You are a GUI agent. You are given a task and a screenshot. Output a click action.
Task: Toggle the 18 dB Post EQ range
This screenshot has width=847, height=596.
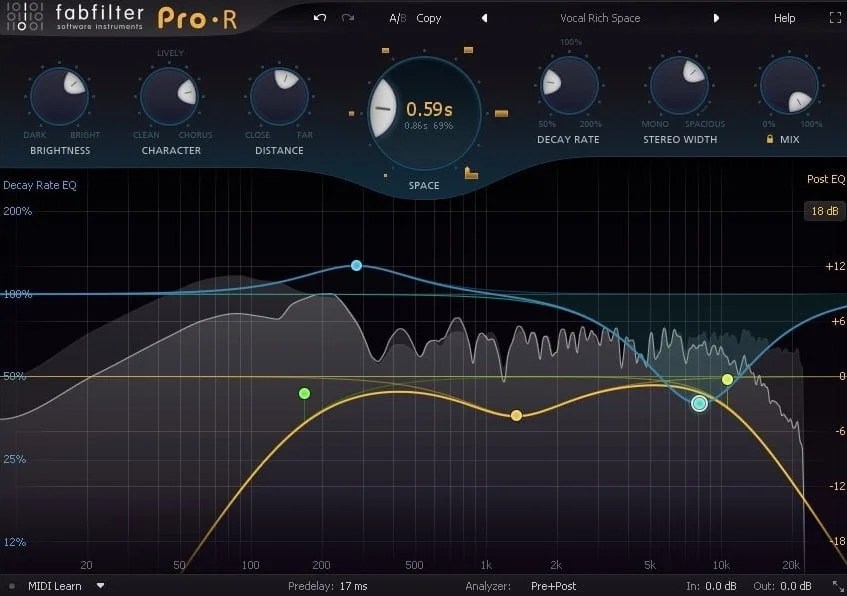pos(824,211)
